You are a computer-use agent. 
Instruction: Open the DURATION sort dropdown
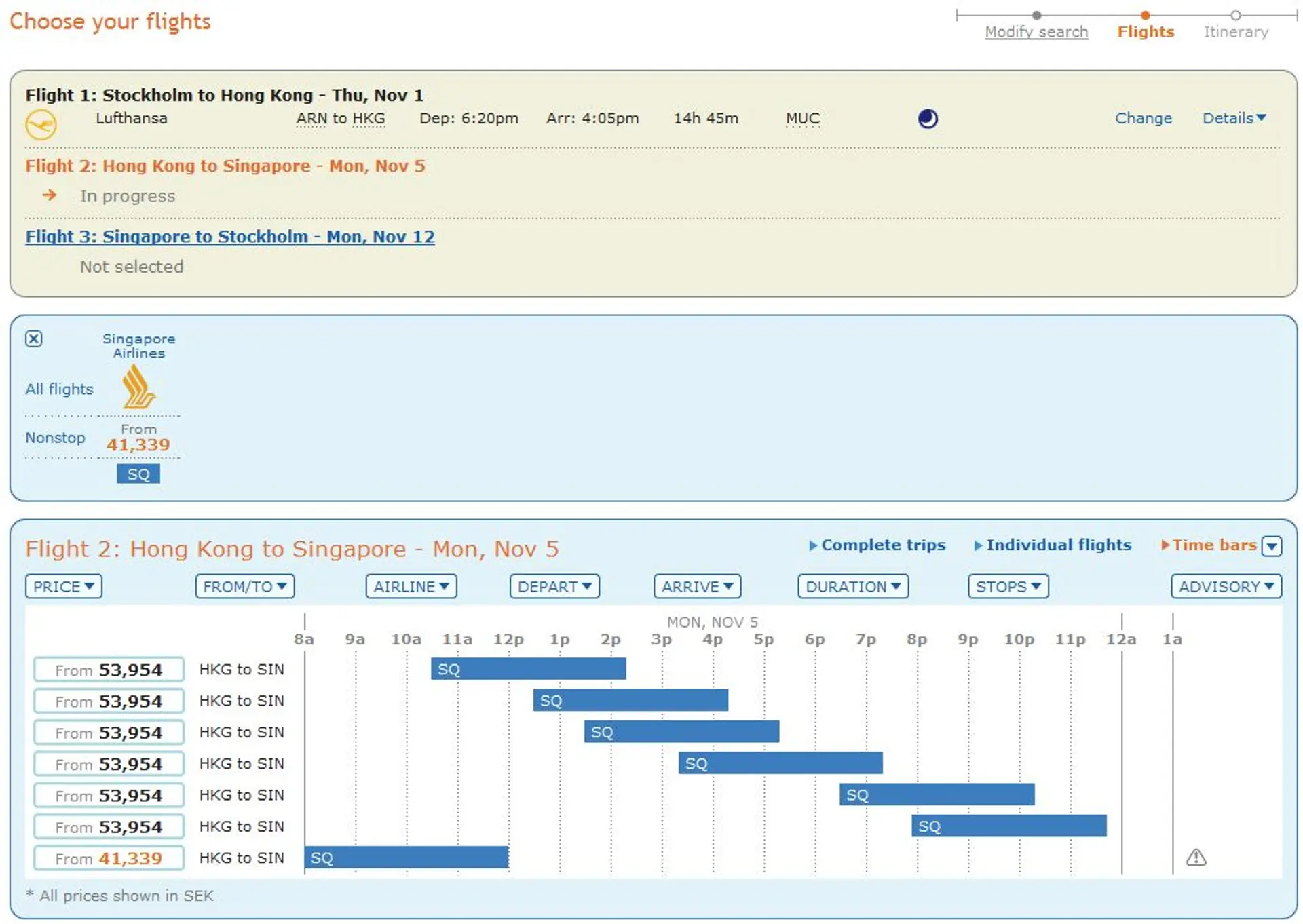(x=853, y=586)
